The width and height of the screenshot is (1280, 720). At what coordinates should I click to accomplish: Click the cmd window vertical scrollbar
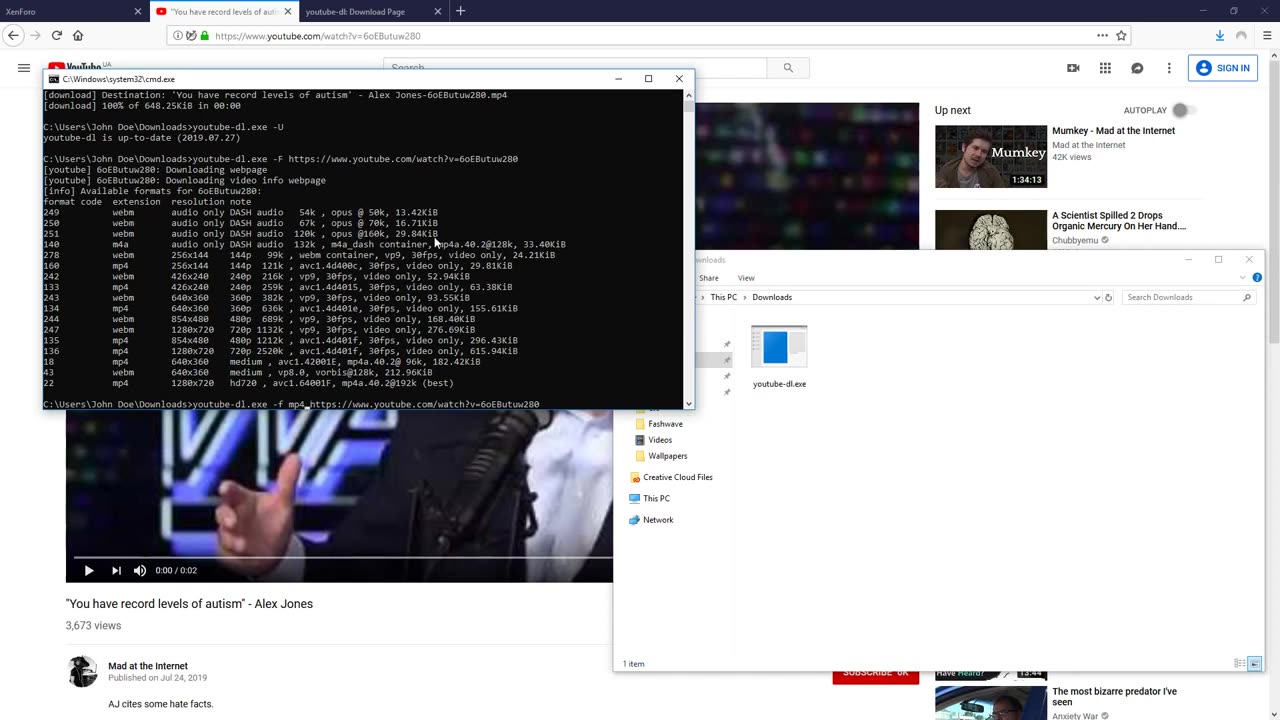[x=688, y=248]
